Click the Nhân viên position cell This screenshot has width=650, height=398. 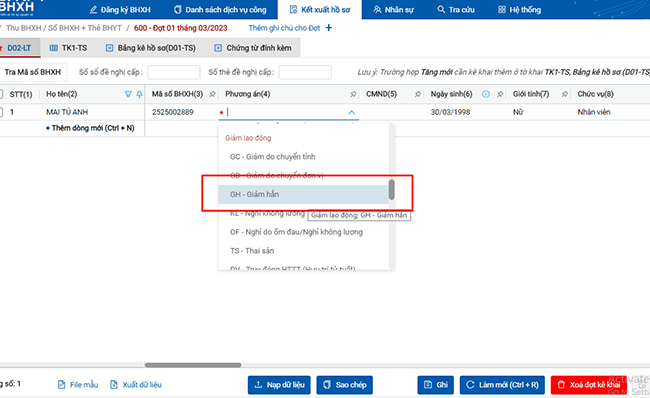coord(594,112)
